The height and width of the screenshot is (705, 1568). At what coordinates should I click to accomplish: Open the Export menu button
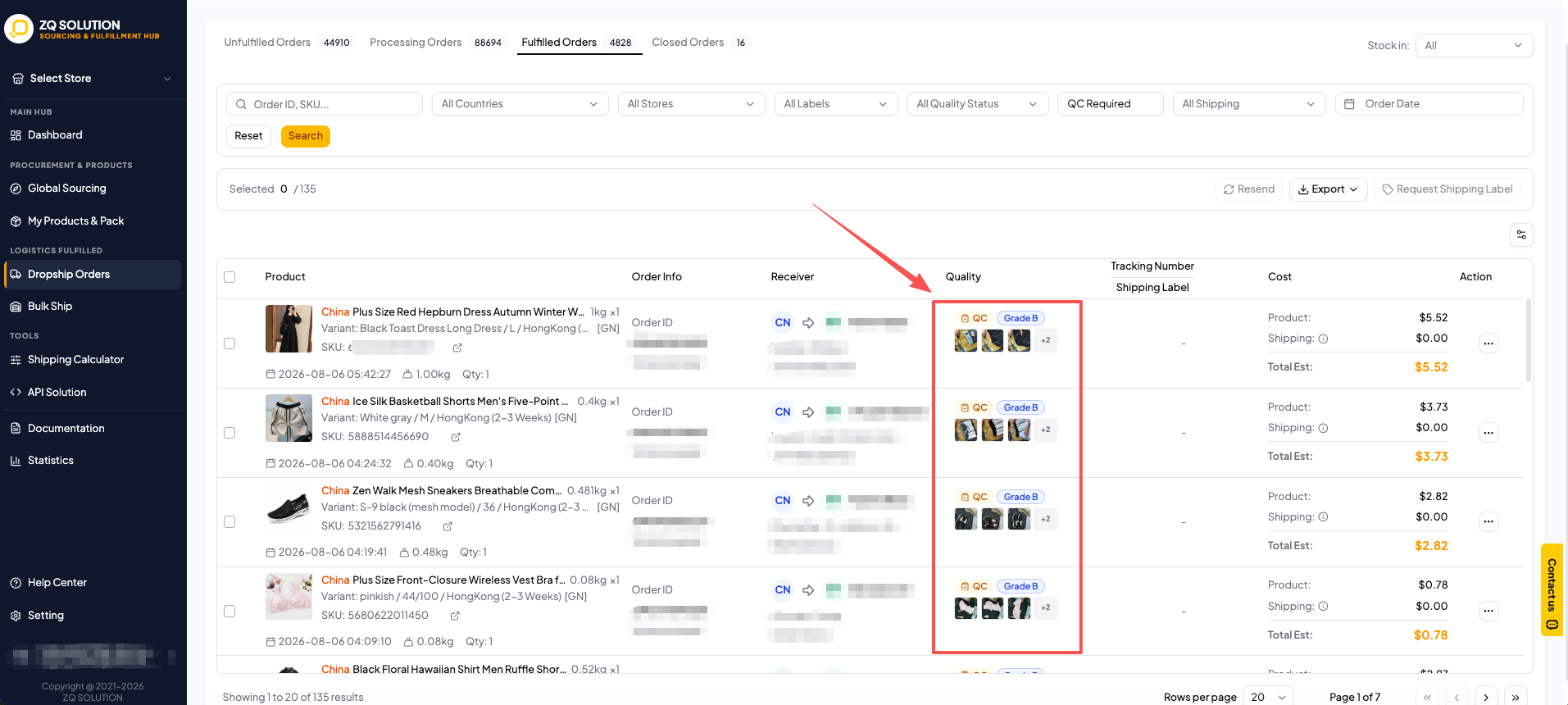(1328, 189)
